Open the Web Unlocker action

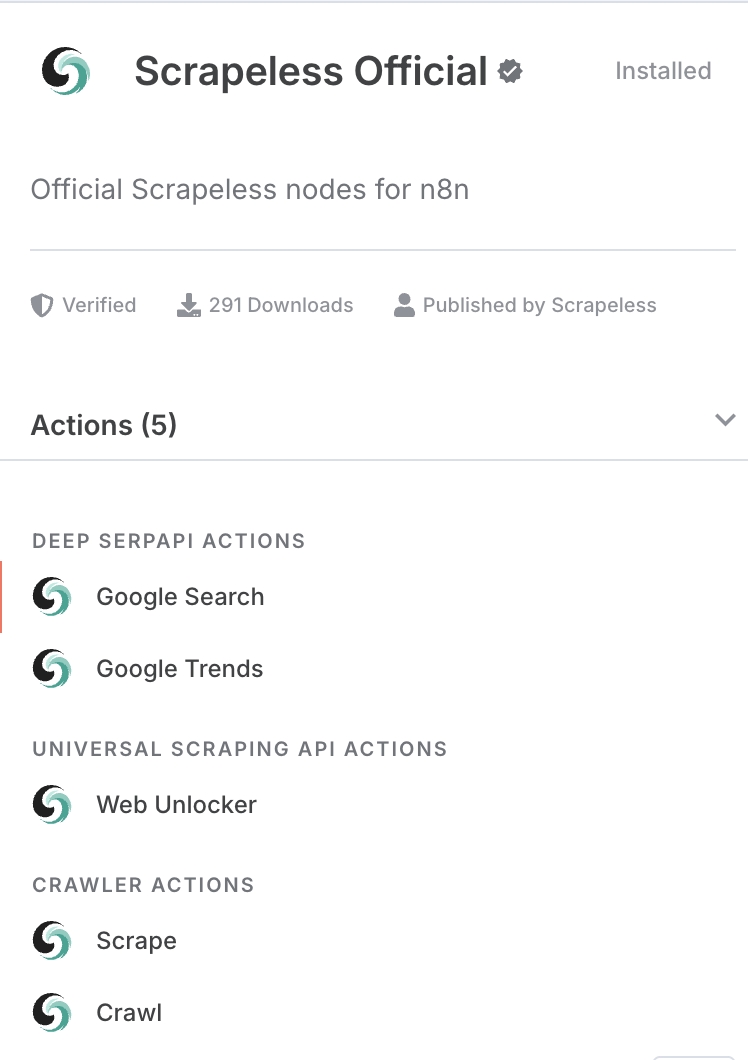click(x=176, y=804)
